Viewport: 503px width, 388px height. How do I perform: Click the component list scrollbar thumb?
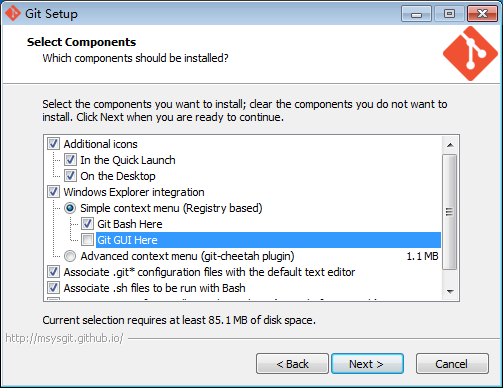450,212
